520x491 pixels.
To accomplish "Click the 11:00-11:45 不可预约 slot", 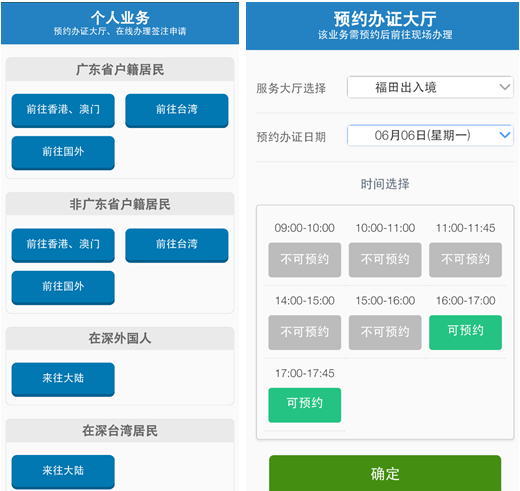I will tap(465, 260).
